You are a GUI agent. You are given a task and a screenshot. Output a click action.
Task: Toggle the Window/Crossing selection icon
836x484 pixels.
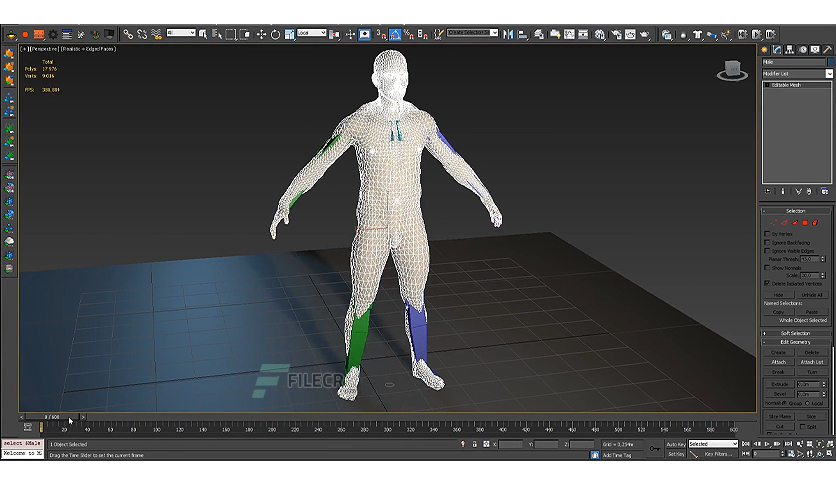click(x=245, y=35)
